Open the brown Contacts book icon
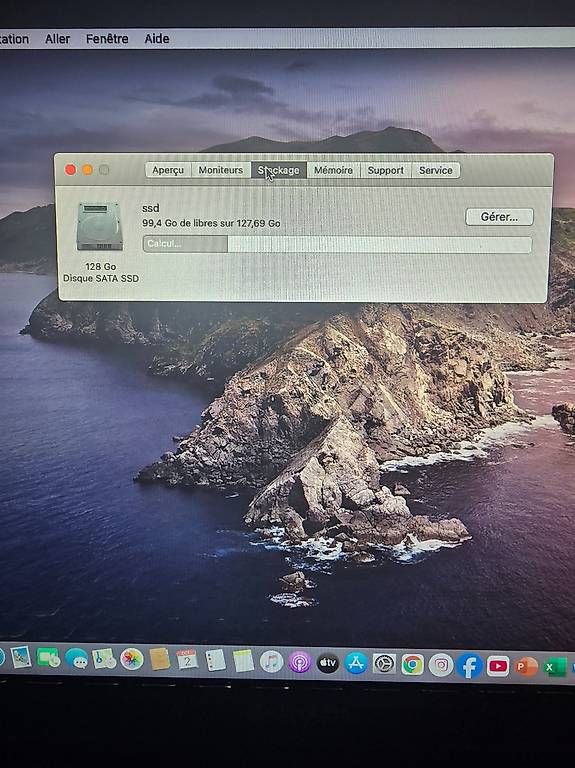This screenshot has height=768, width=575. point(160,660)
